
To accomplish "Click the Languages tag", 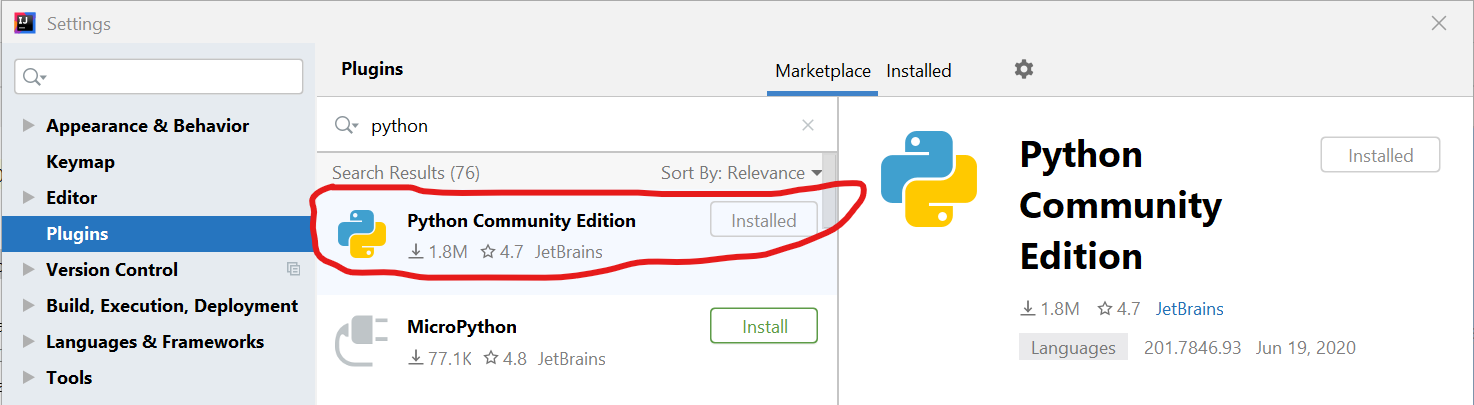I will point(1073,348).
